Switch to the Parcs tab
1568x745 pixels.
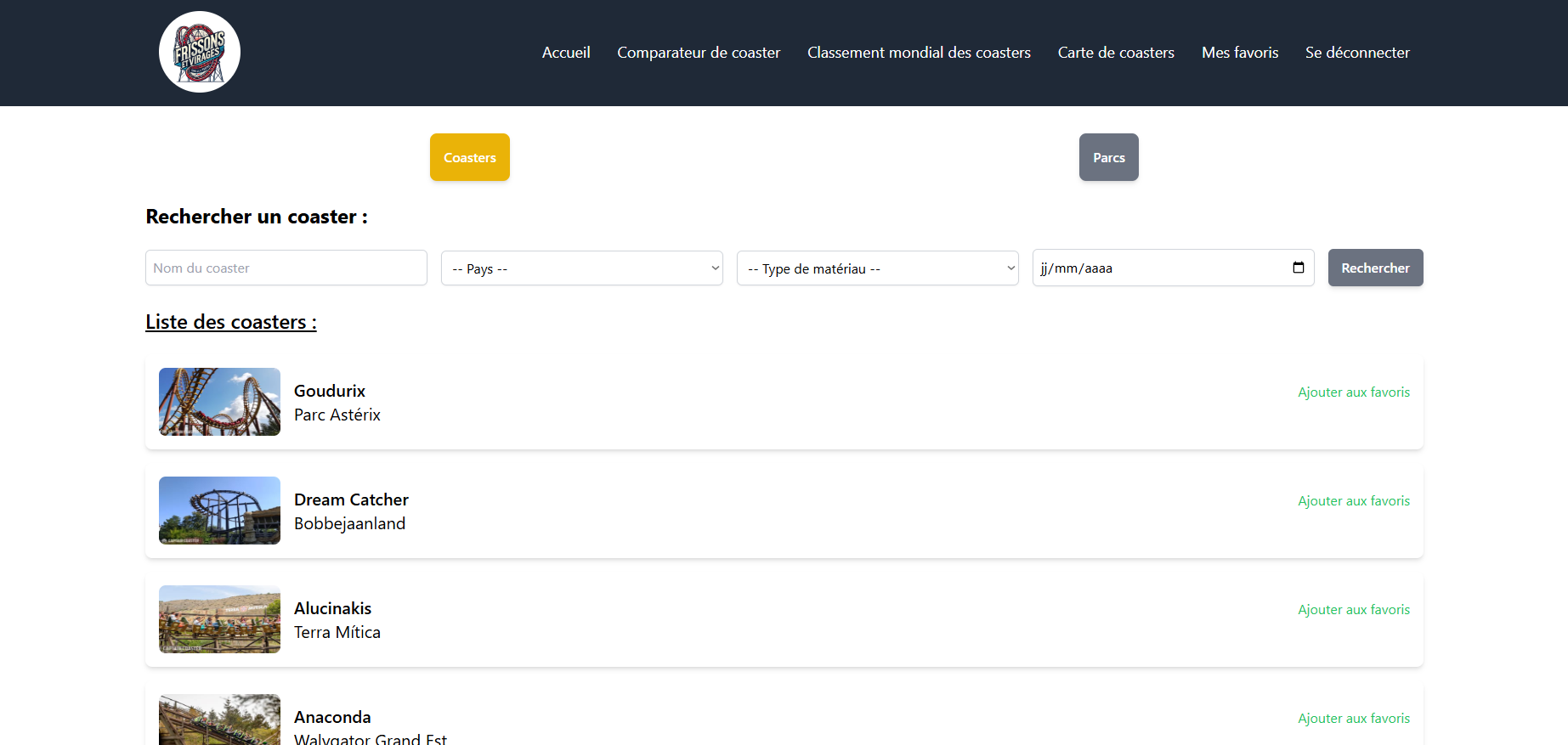[1108, 157]
